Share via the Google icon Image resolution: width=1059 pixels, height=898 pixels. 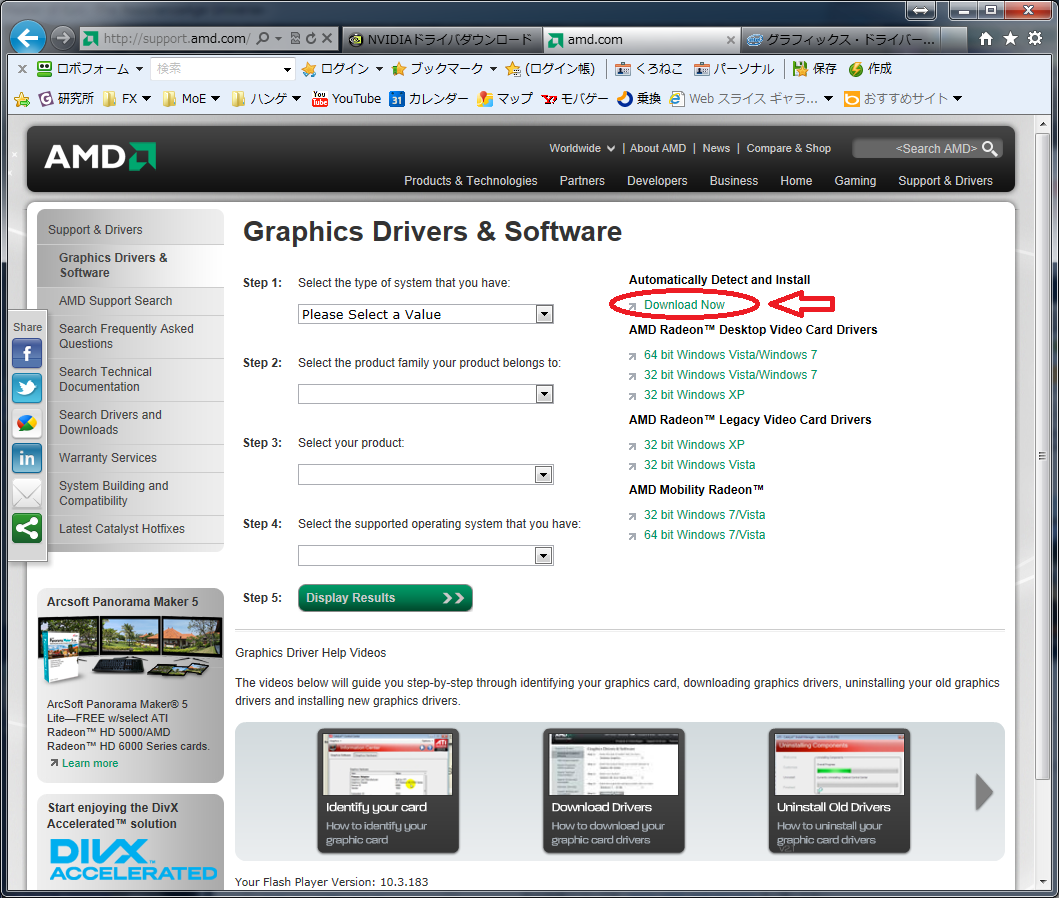[x=27, y=423]
